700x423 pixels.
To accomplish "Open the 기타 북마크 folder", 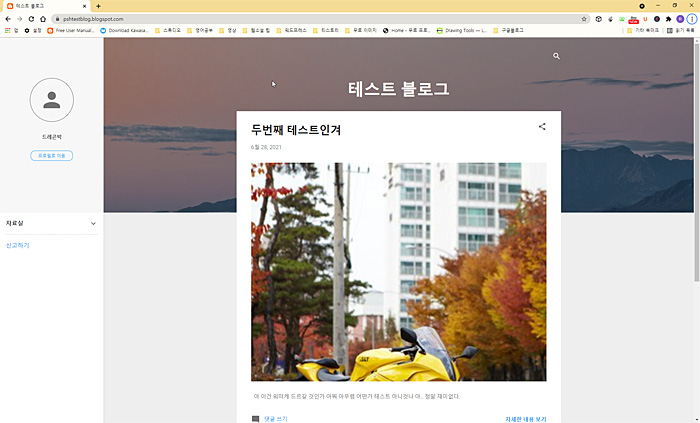I will click(643, 31).
